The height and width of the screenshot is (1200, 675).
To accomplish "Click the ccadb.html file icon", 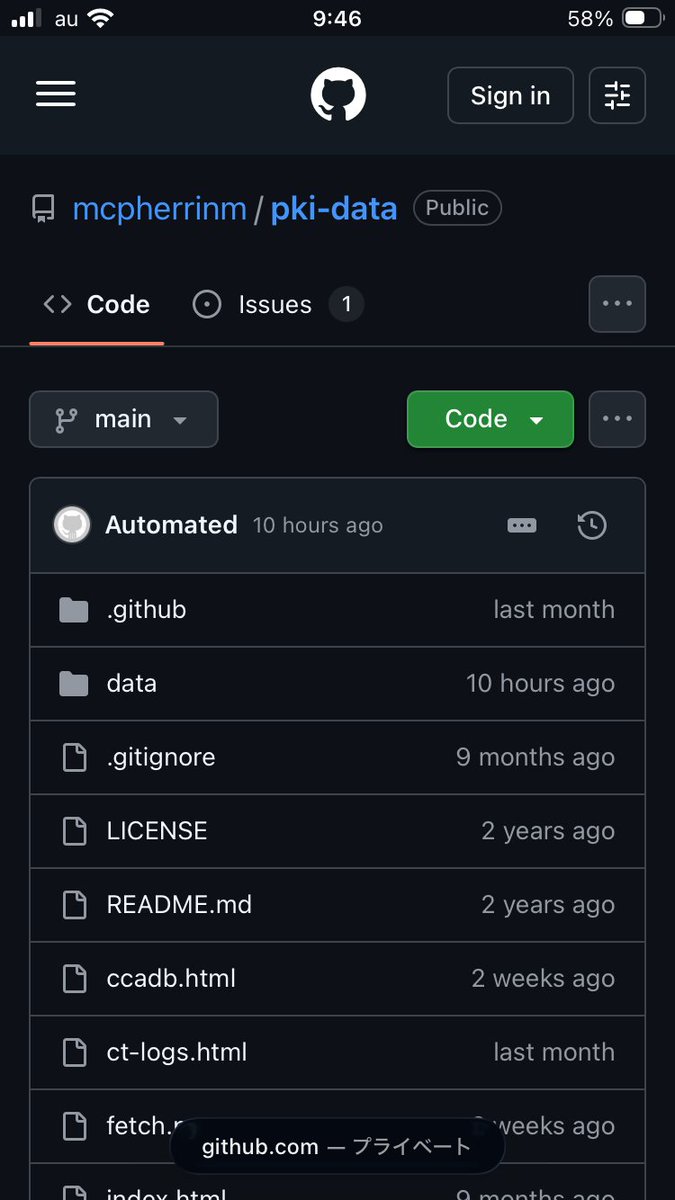I will click(x=75, y=979).
